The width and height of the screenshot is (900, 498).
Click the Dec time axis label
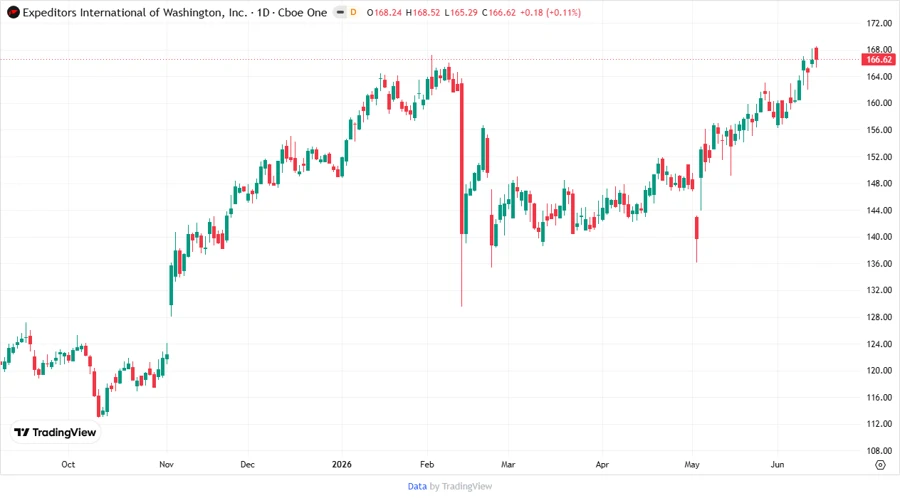coord(247,465)
